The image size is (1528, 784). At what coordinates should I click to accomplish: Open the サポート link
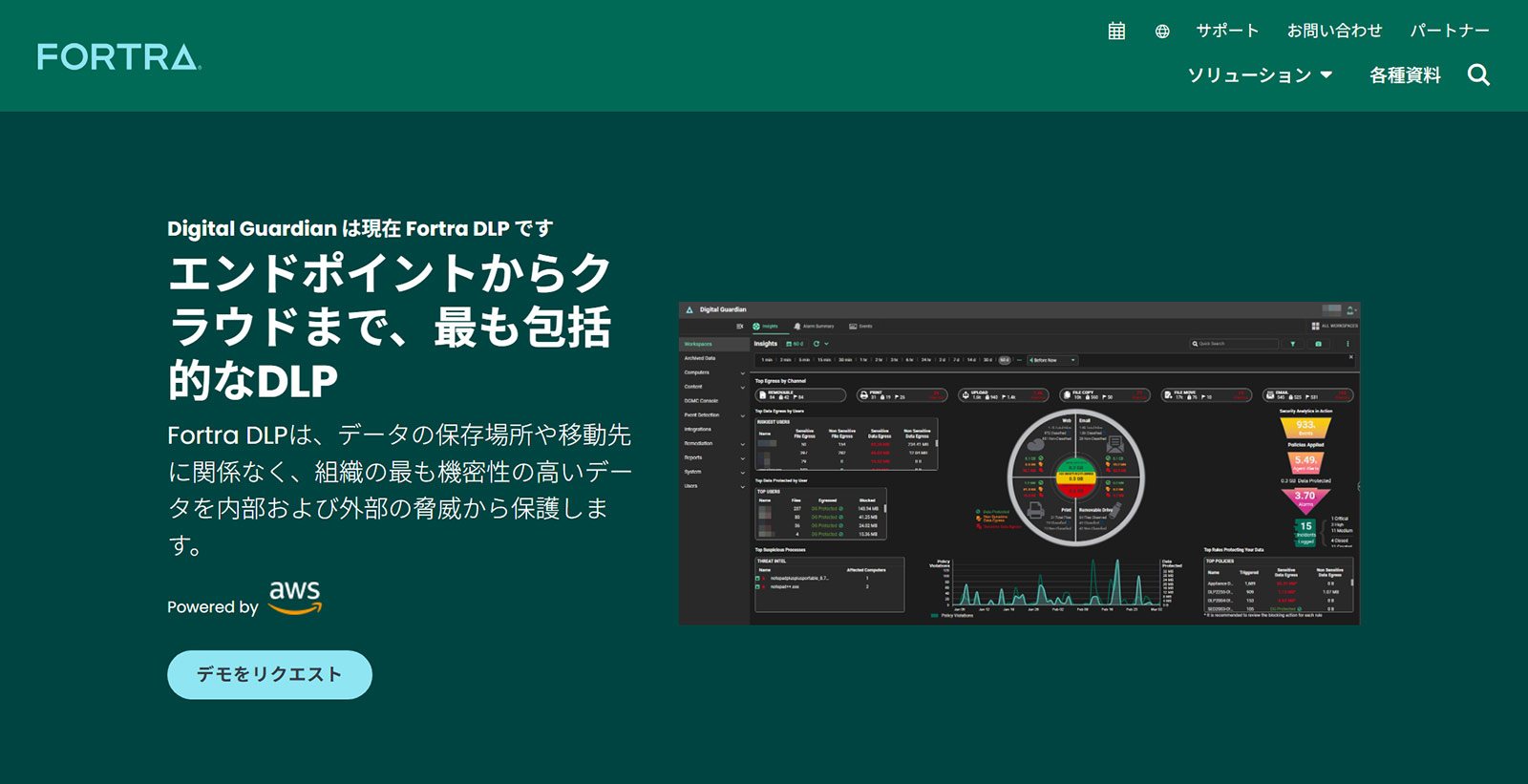[x=1227, y=31]
